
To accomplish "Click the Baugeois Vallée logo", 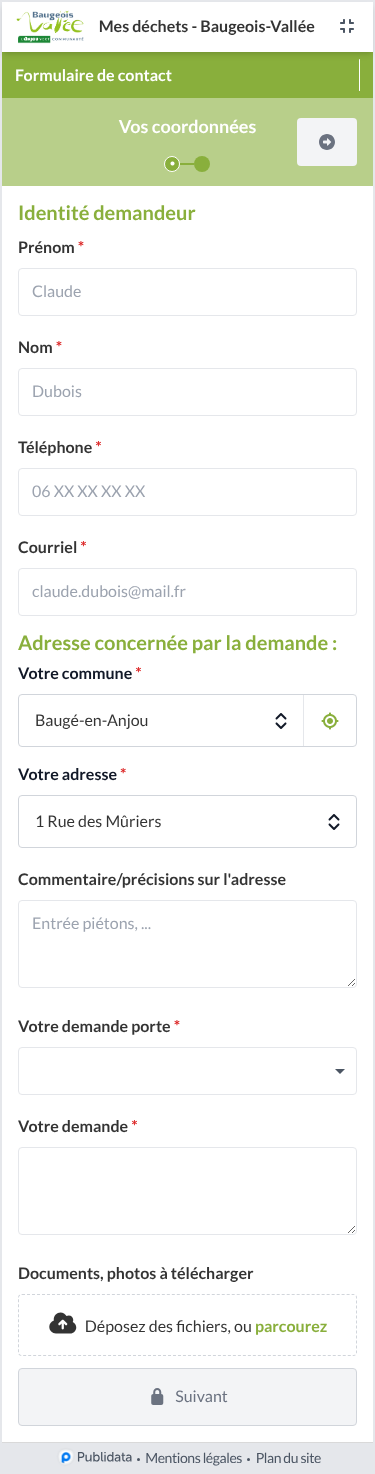I will pos(50,26).
